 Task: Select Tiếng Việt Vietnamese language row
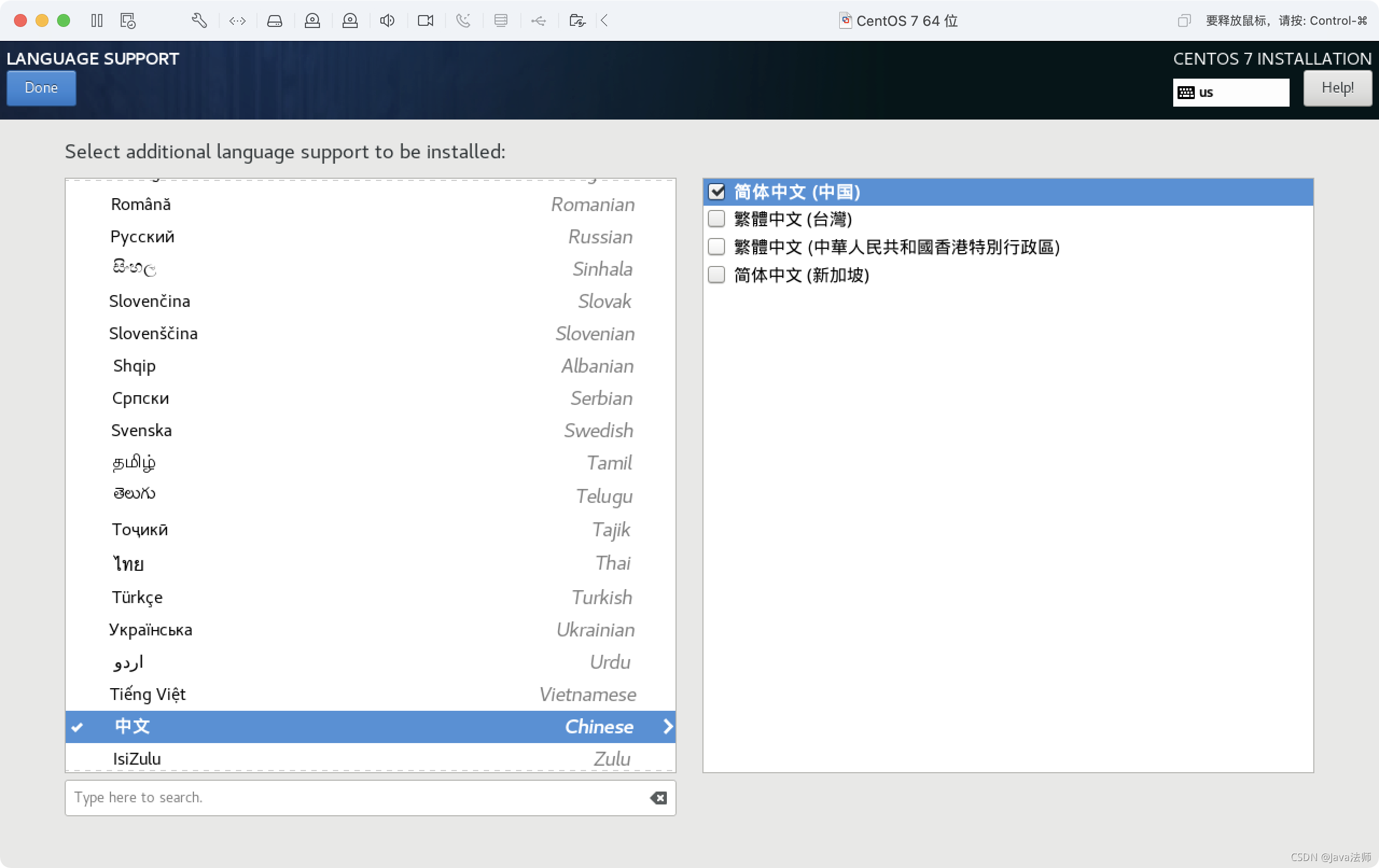(x=371, y=694)
